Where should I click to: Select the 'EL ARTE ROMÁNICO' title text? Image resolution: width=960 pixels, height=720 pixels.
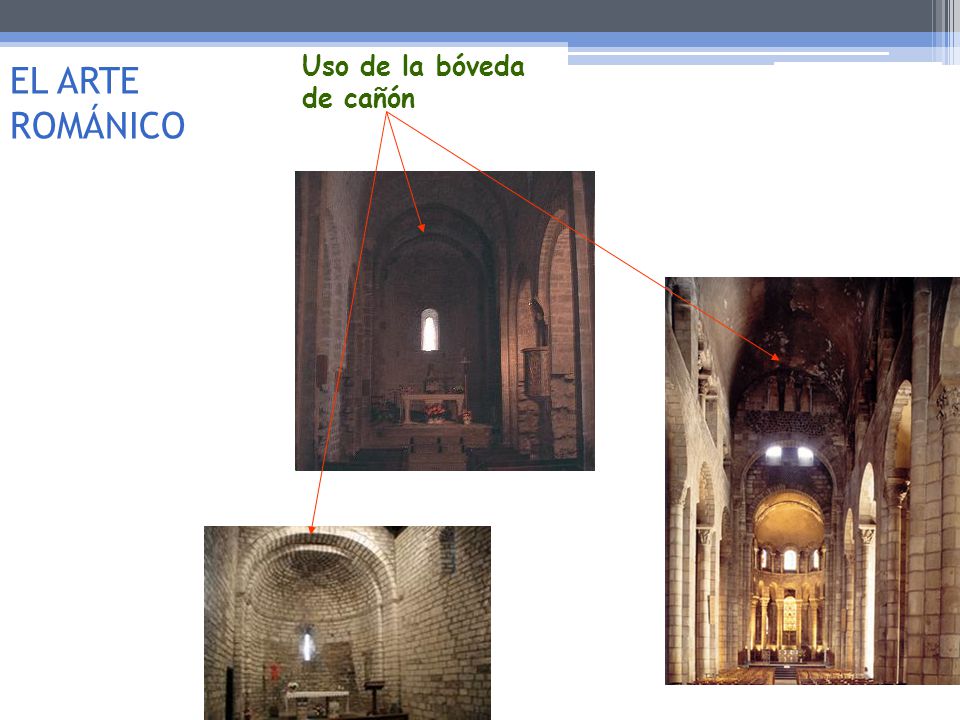pyautogui.click(x=97, y=103)
